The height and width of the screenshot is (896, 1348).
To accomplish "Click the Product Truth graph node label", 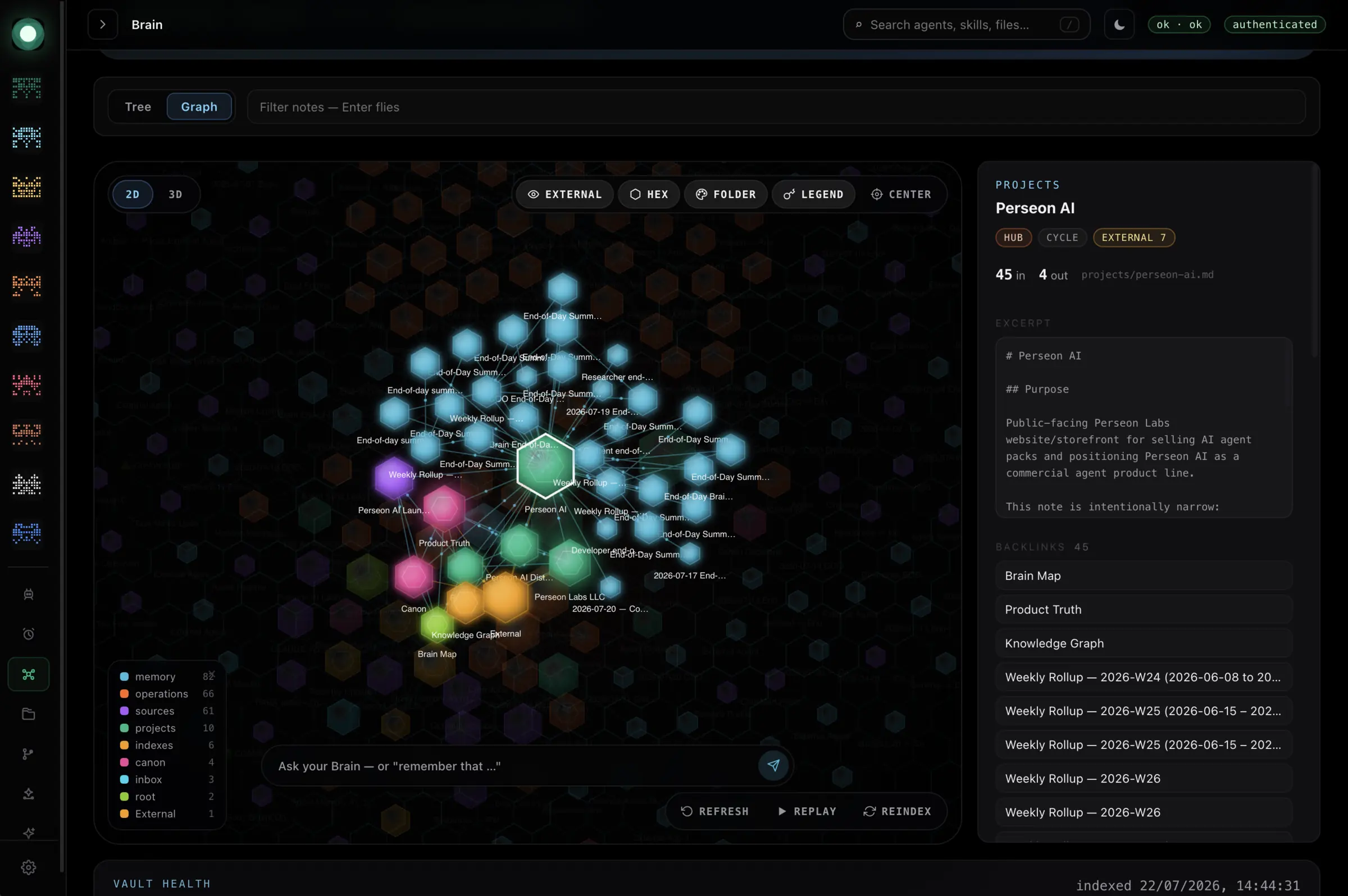I will click(x=444, y=543).
